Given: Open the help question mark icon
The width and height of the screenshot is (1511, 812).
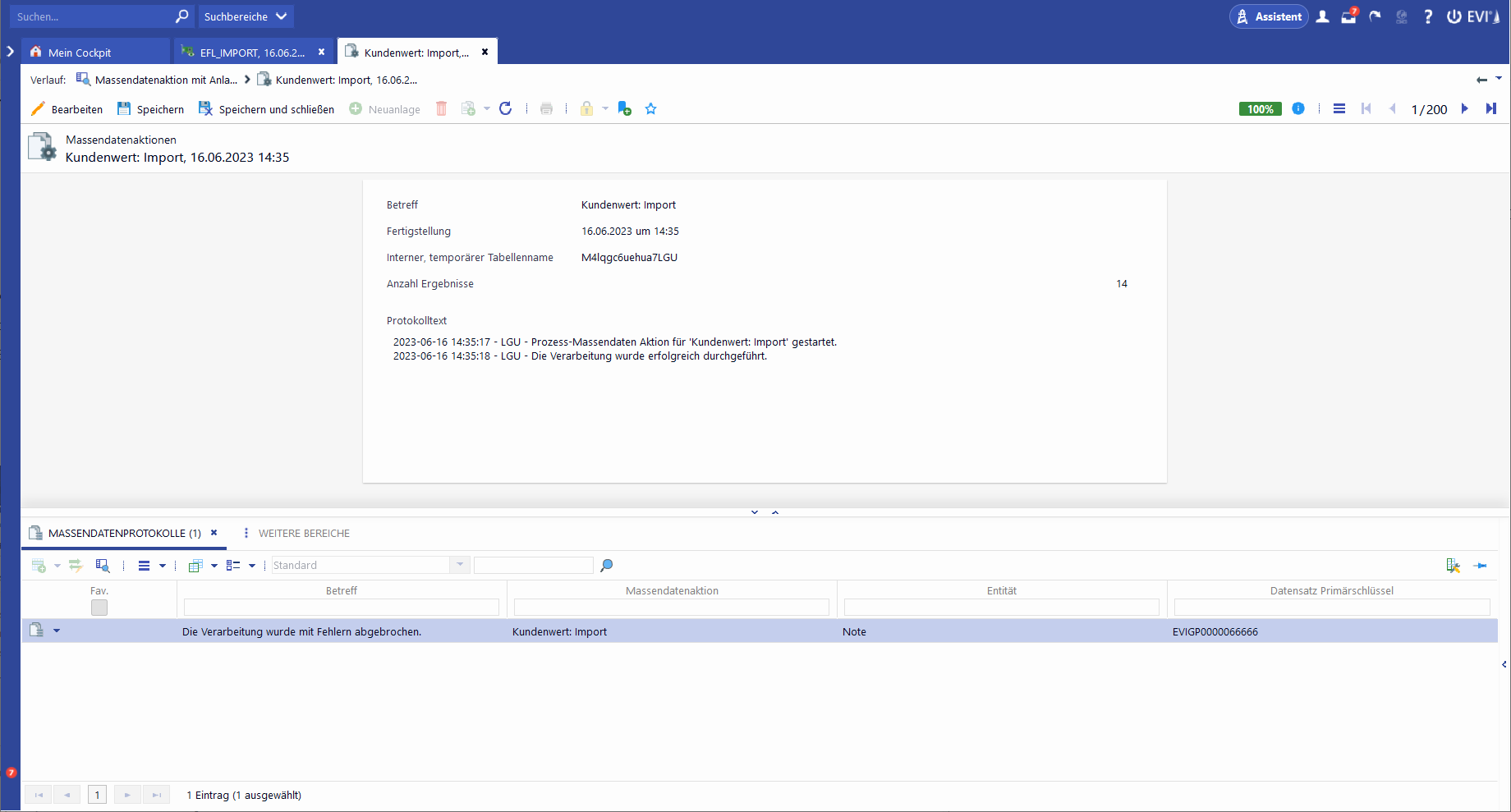Looking at the screenshot, I should coord(1428,16).
